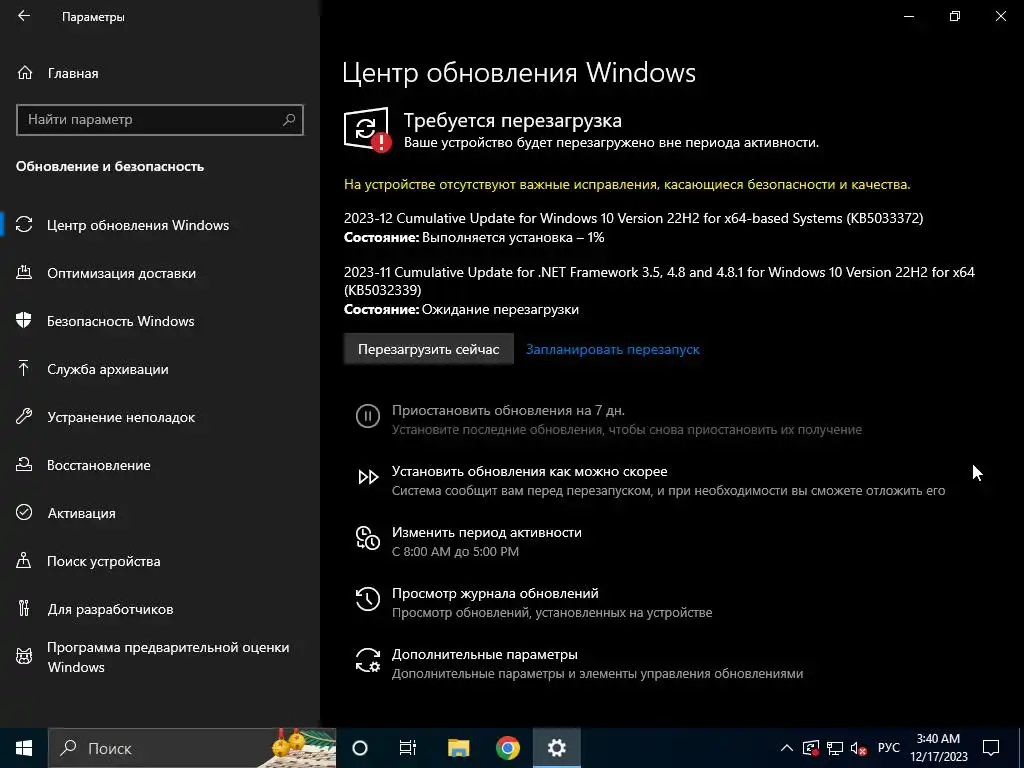Click the pause updates icon
This screenshot has width=1024, height=768.
(x=368, y=416)
